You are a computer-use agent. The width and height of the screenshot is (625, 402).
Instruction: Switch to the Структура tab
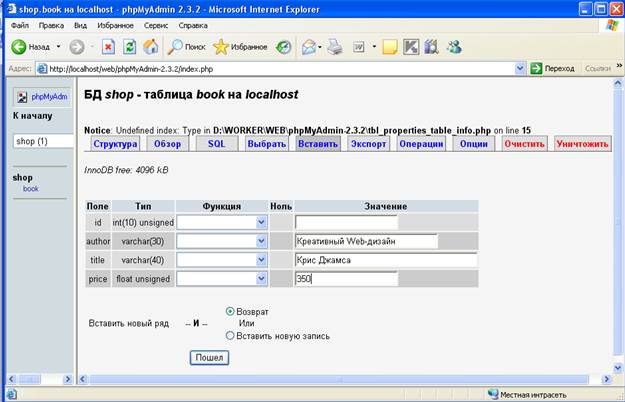(115, 144)
